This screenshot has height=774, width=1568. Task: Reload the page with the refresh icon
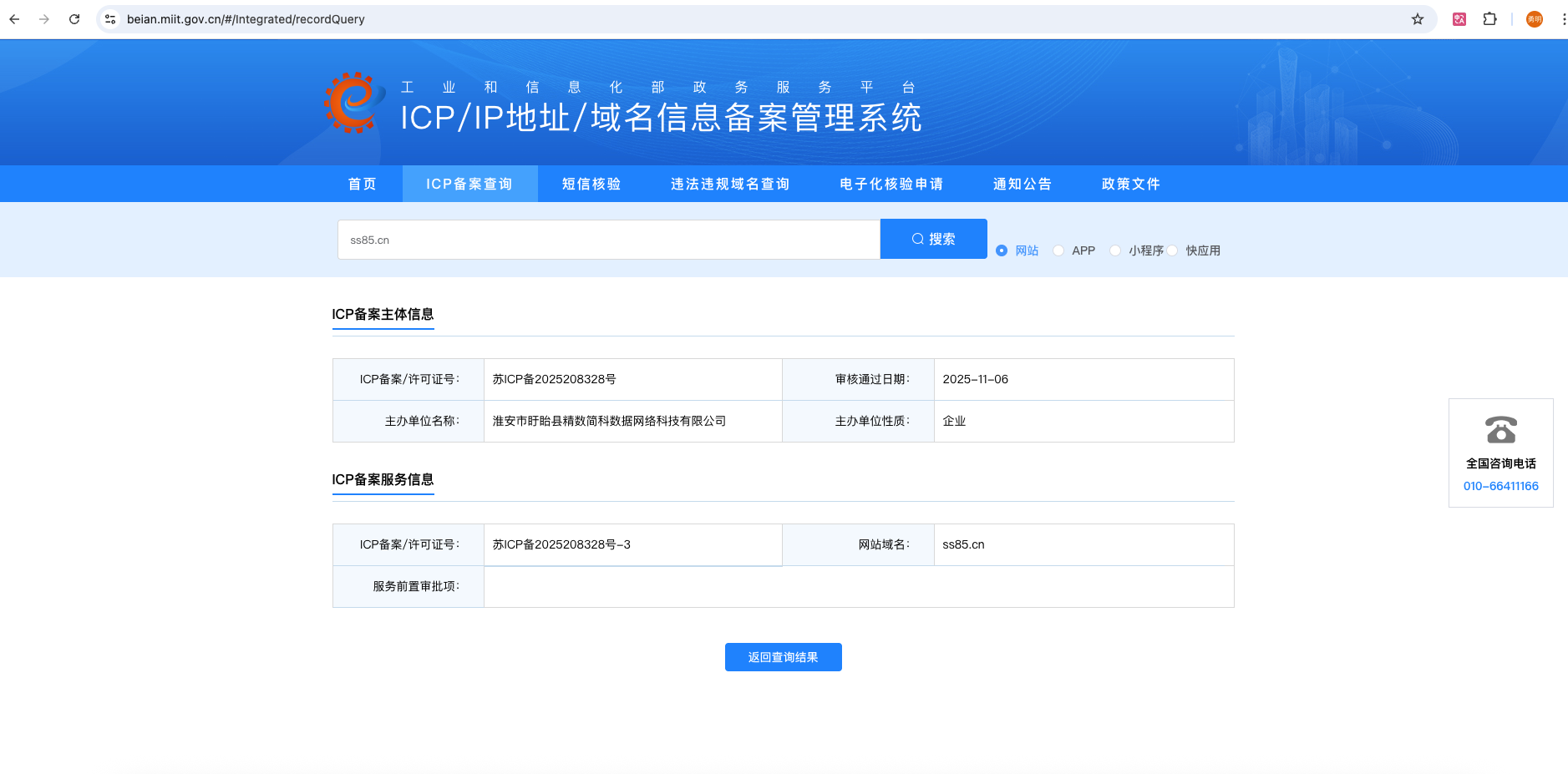click(74, 19)
